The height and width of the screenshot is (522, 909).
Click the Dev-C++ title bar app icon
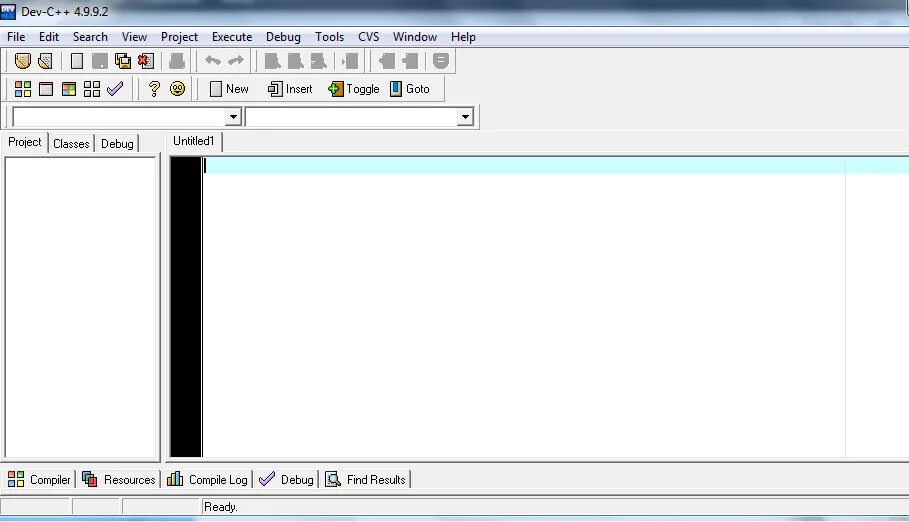[x=8, y=11]
